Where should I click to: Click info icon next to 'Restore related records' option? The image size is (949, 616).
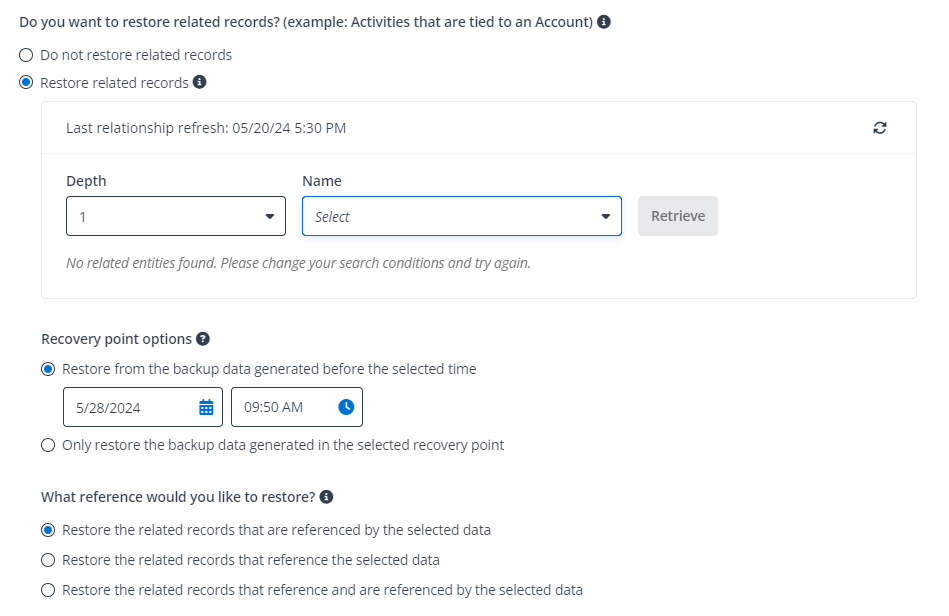[x=200, y=82]
